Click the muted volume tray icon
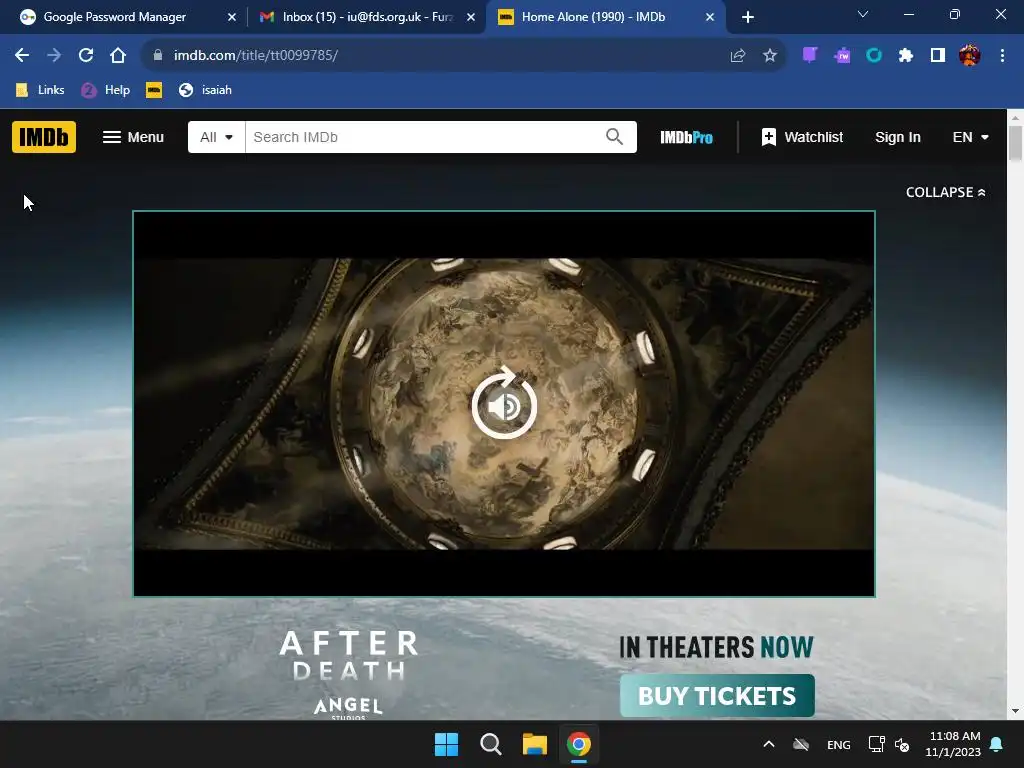 pos(902,744)
